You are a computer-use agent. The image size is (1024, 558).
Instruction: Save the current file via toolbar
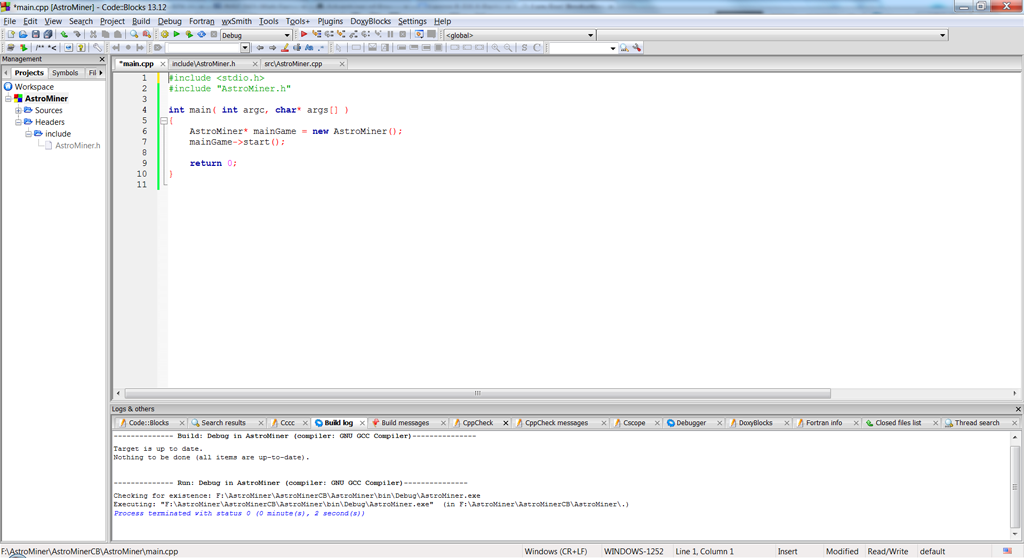35,35
